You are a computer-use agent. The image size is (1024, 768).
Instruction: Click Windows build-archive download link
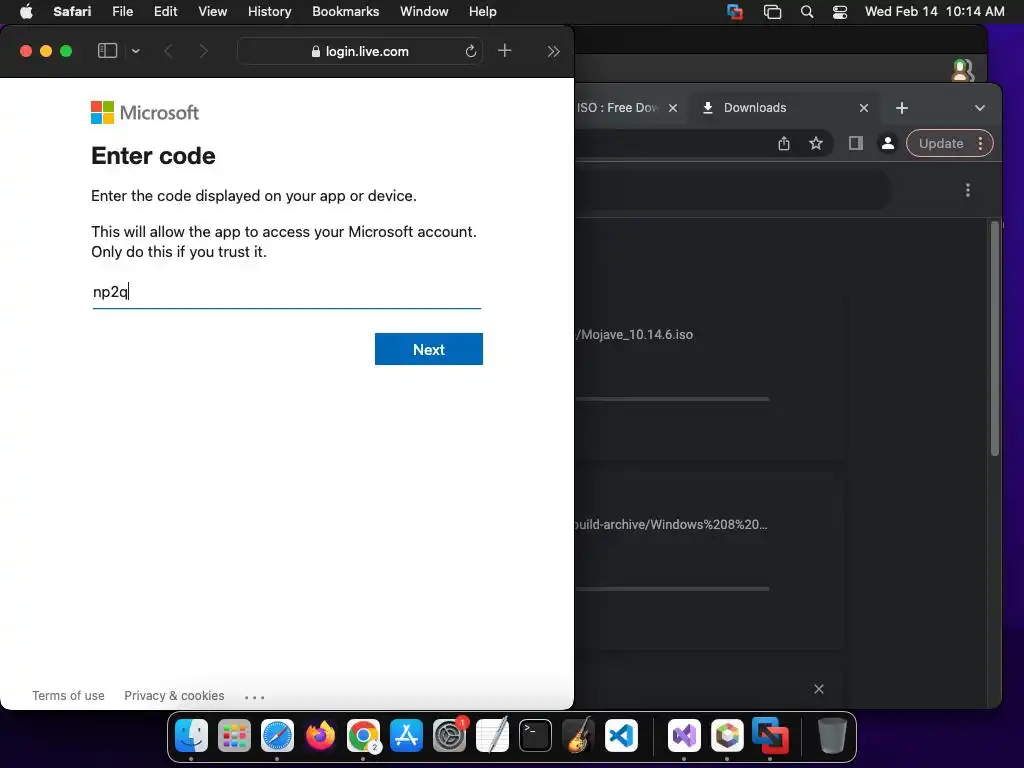(671, 524)
